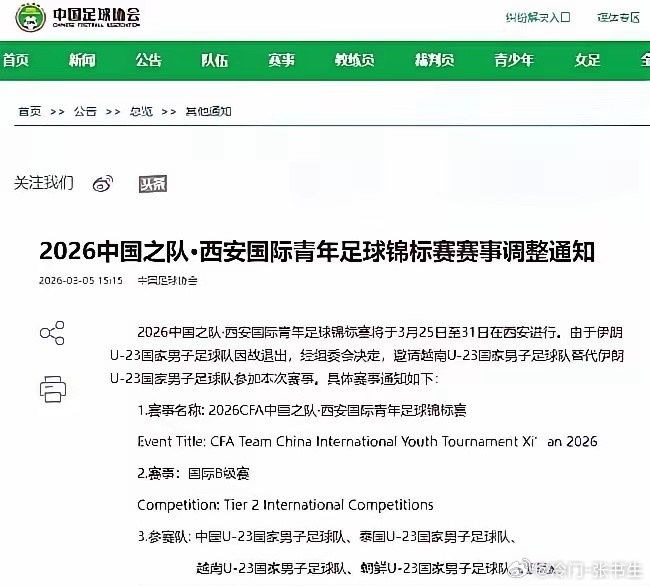The width and height of the screenshot is (650, 586).
Task: Click the line 2.赛事：国际B级赛
Action: coord(193,473)
